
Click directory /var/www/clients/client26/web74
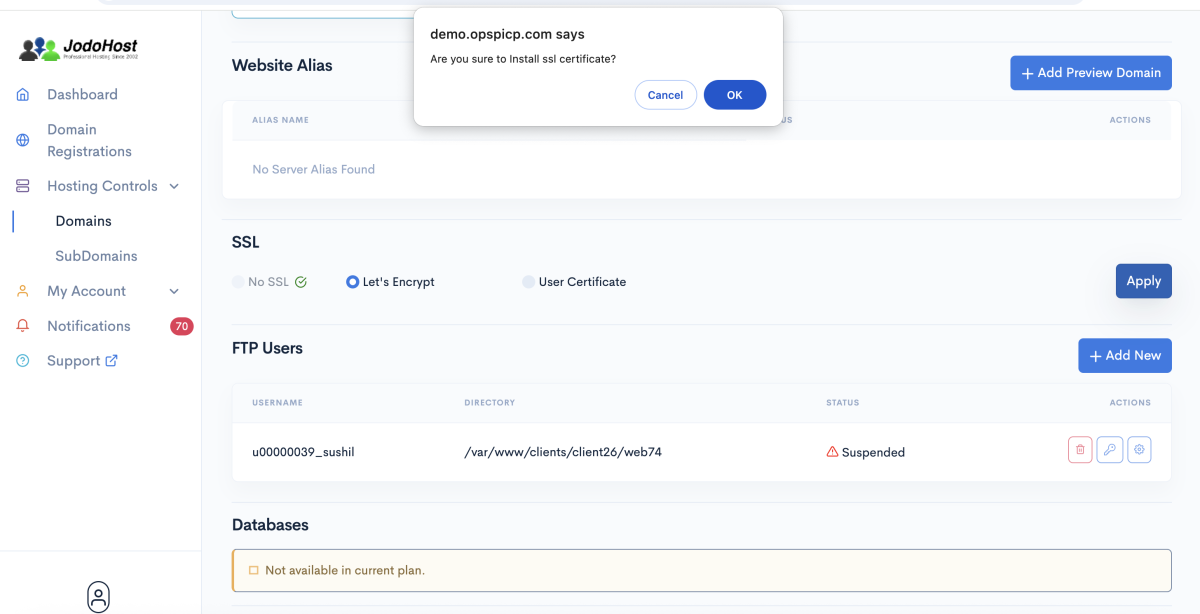point(563,452)
